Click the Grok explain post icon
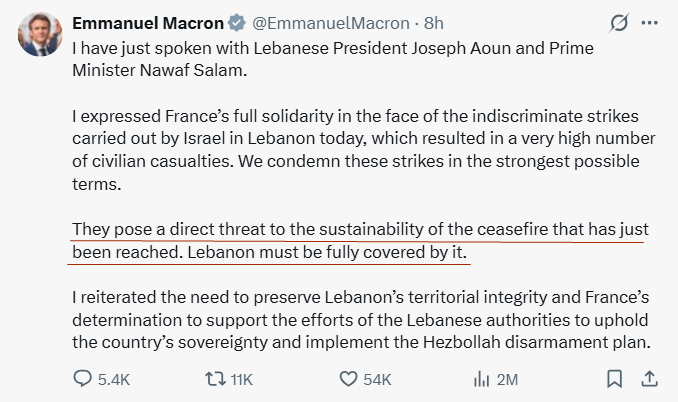 coord(619,21)
